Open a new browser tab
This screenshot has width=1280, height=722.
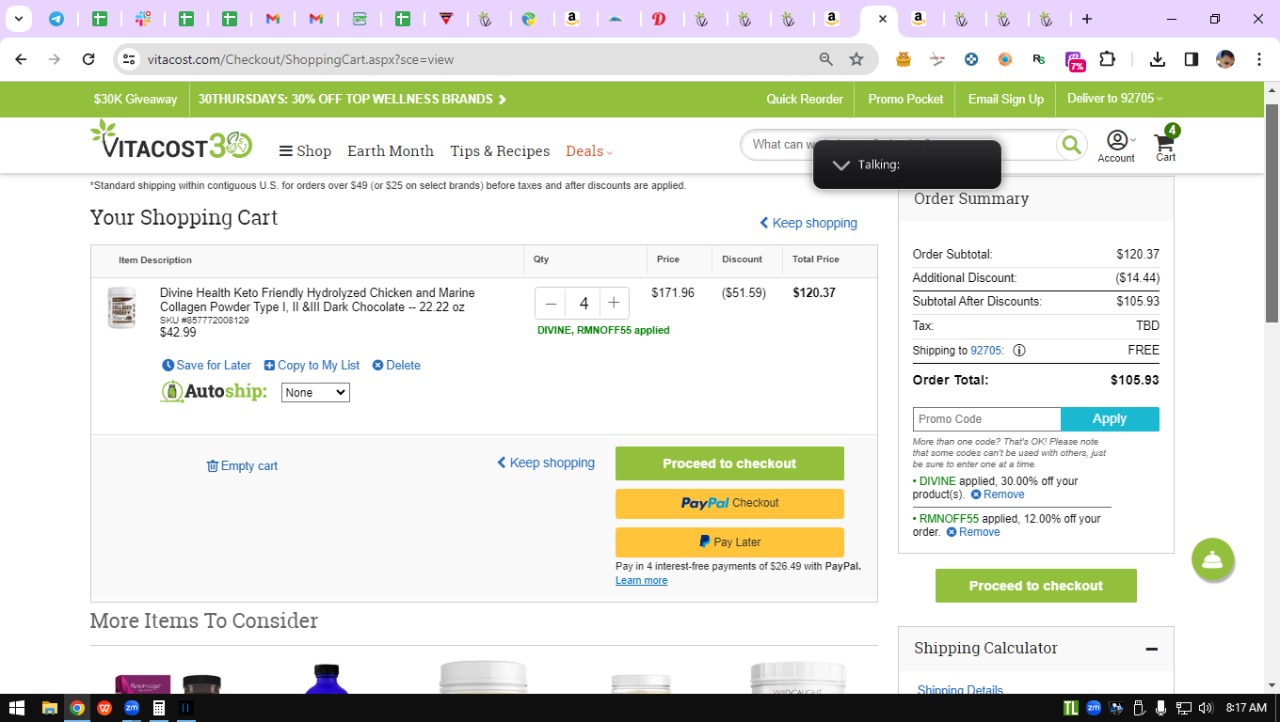[x=1087, y=19]
